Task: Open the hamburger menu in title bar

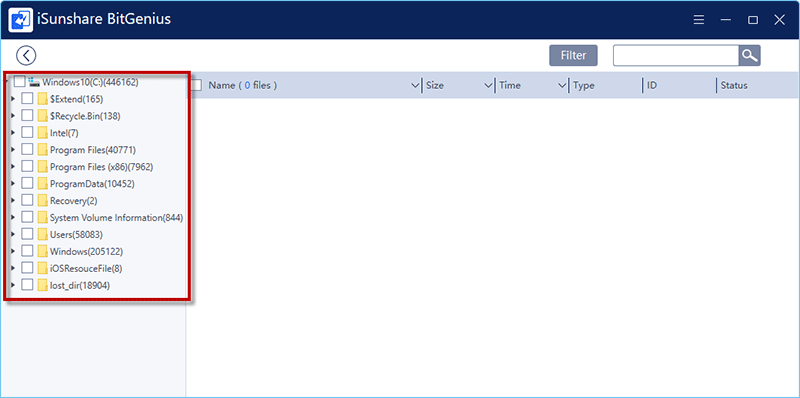Action: coord(698,20)
